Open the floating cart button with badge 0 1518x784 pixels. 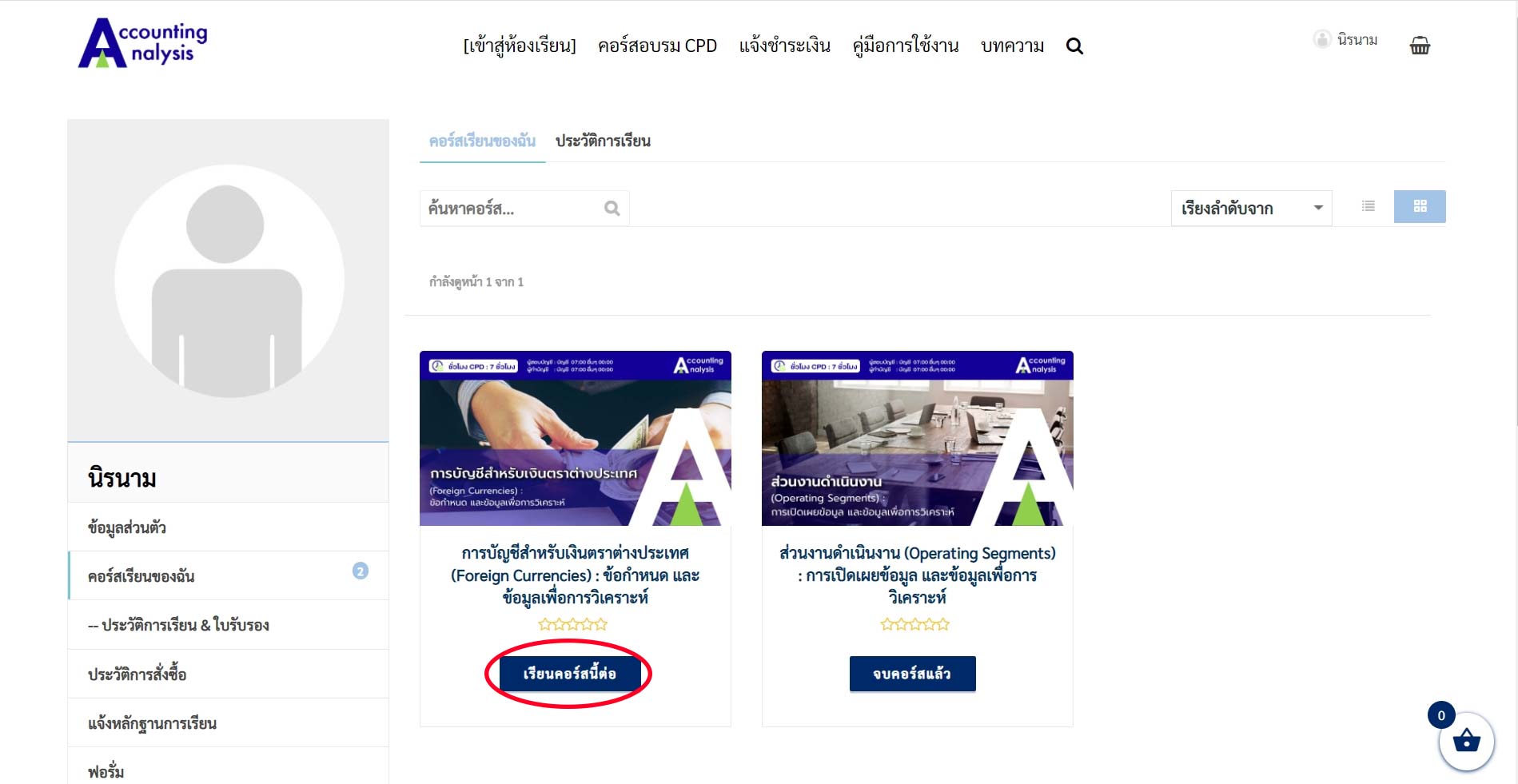(1466, 742)
